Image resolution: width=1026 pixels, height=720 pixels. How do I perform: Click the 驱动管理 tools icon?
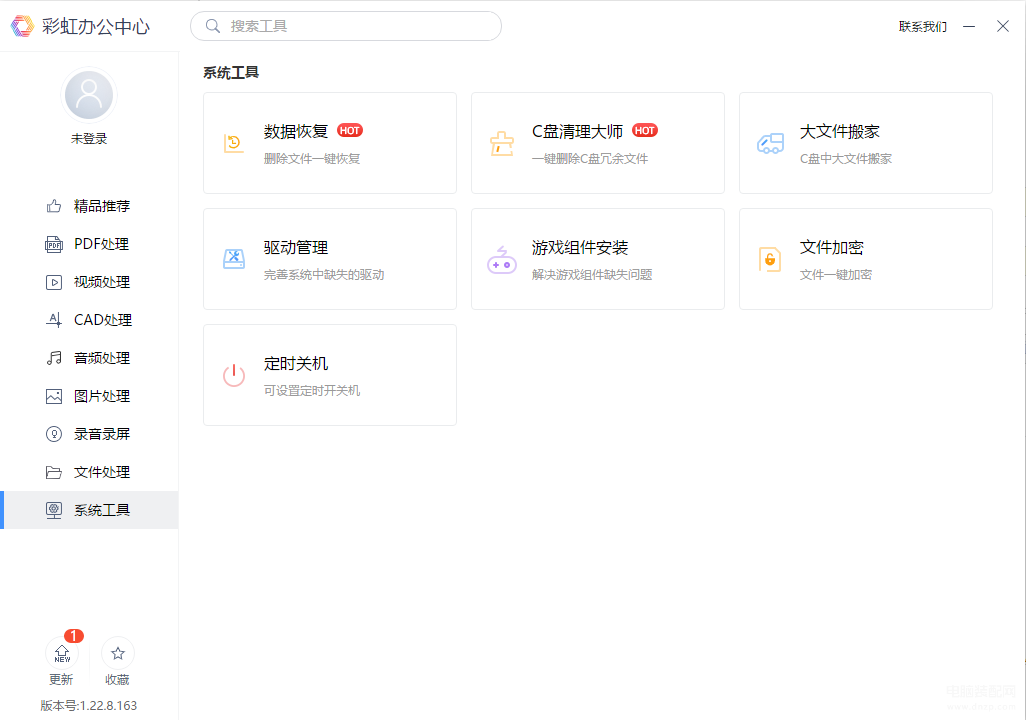(x=234, y=259)
